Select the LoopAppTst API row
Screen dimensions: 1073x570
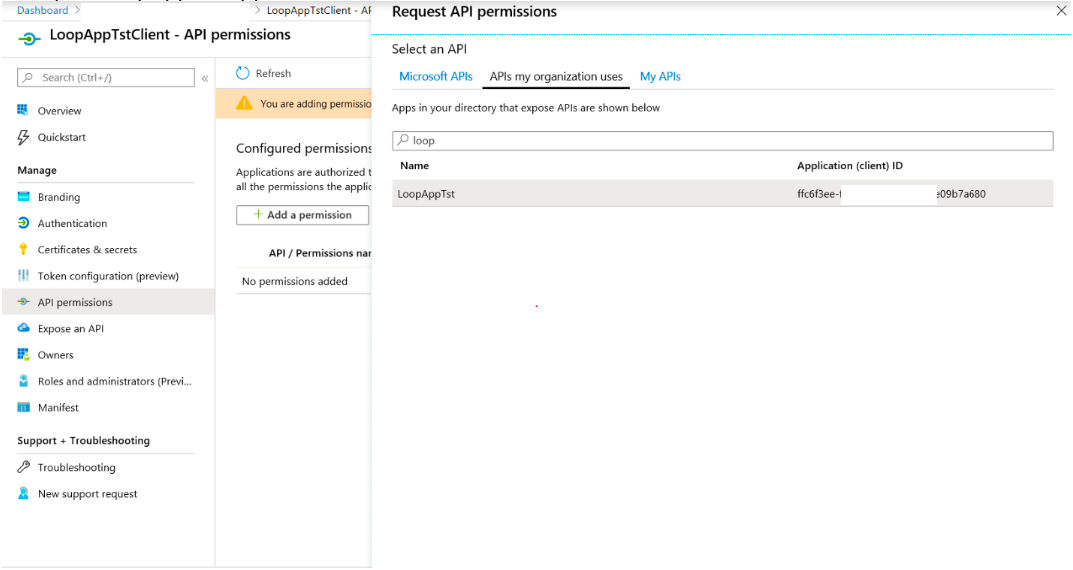(723, 194)
